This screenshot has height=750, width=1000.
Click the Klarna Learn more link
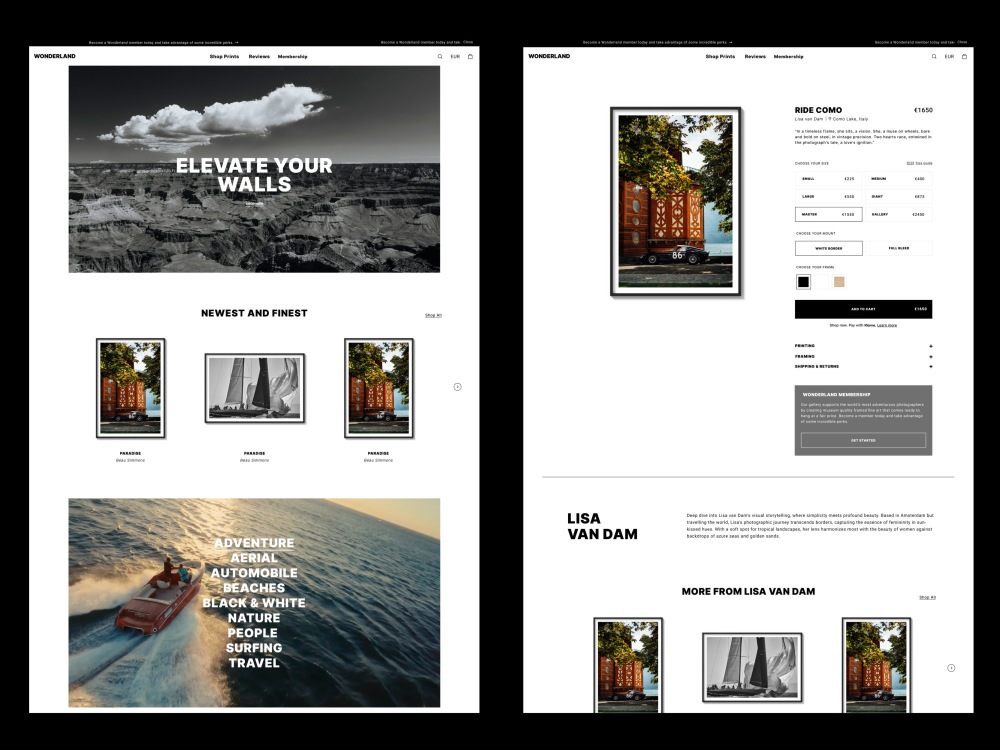click(x=886, y=325)
